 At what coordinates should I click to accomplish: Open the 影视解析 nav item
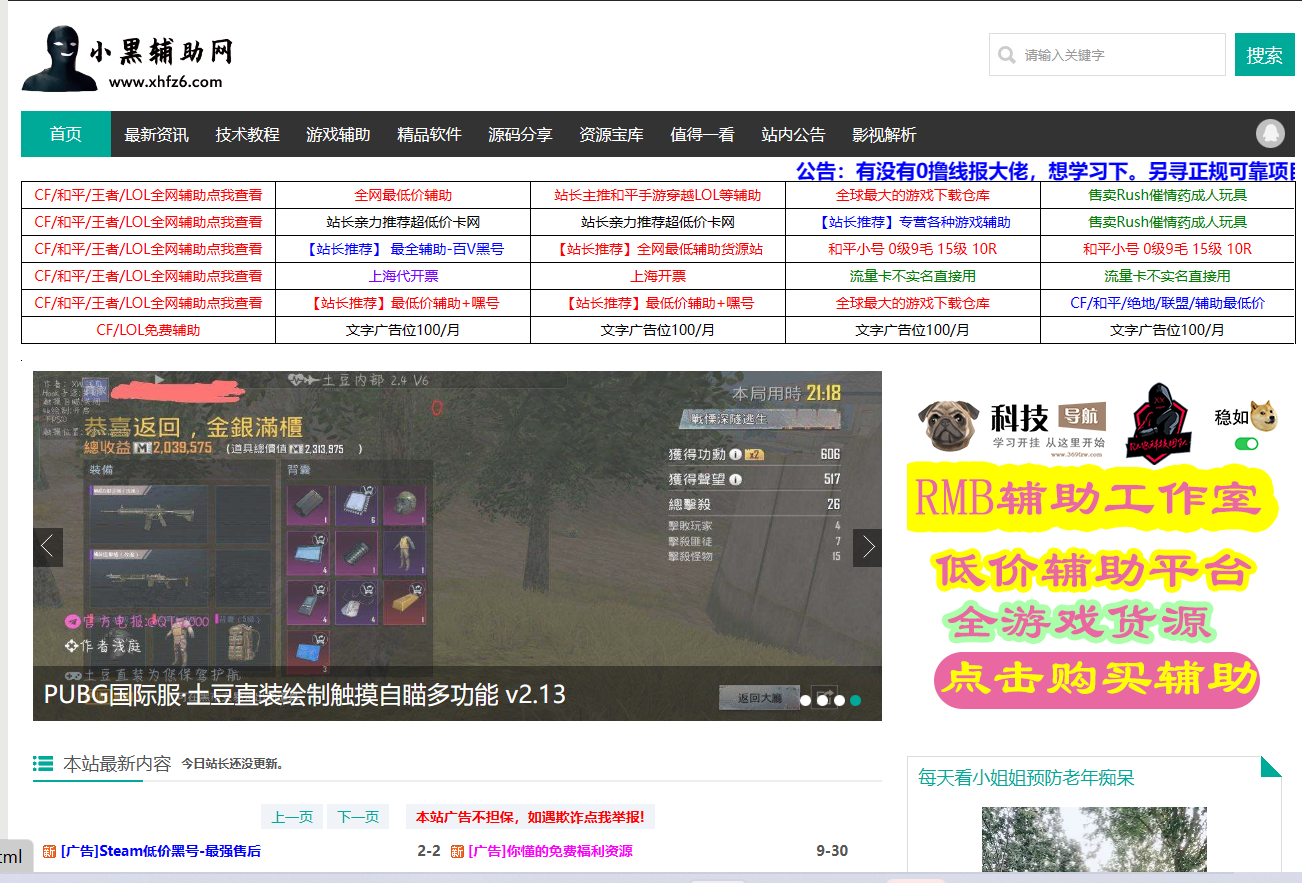coord(884,134)
